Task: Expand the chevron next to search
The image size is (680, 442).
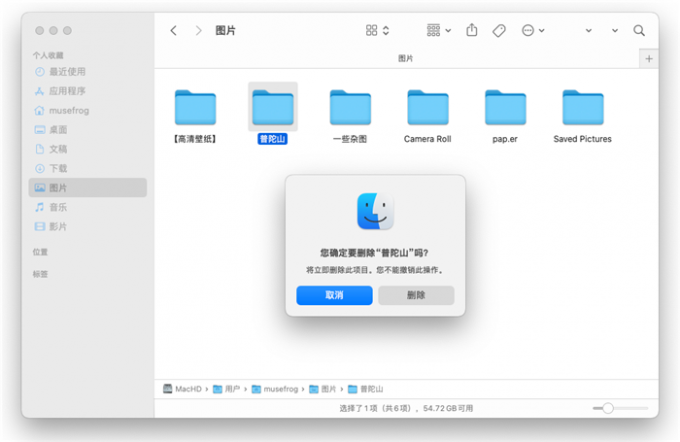Action: (615, 30)
